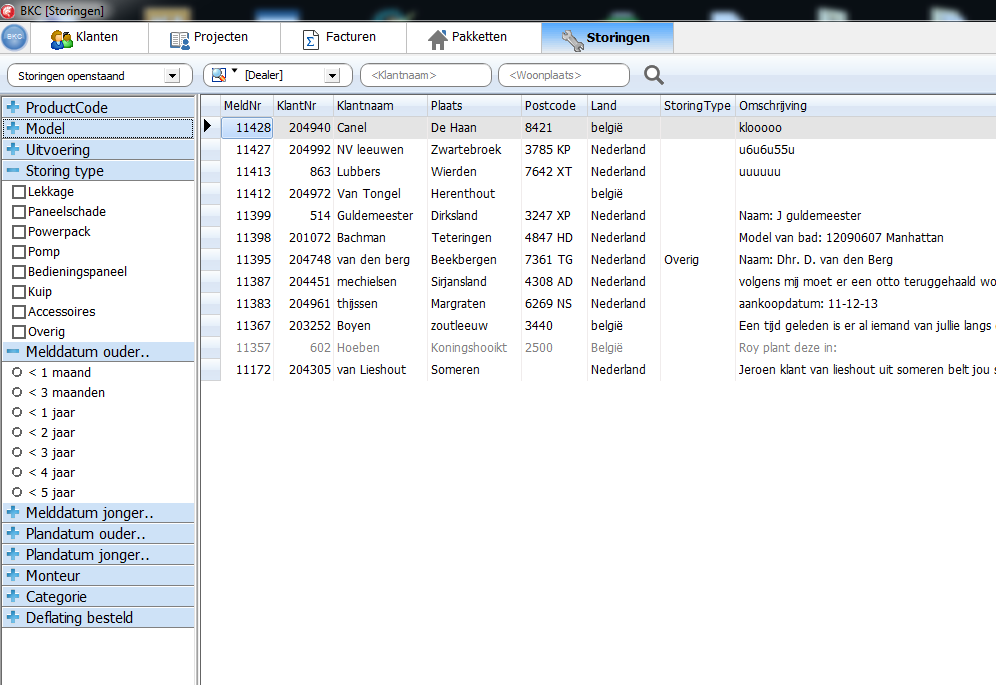The width and height of the screenshot is (996, 685).
Task: Click the BKC round logo button
Action: [x=14, y=38]
